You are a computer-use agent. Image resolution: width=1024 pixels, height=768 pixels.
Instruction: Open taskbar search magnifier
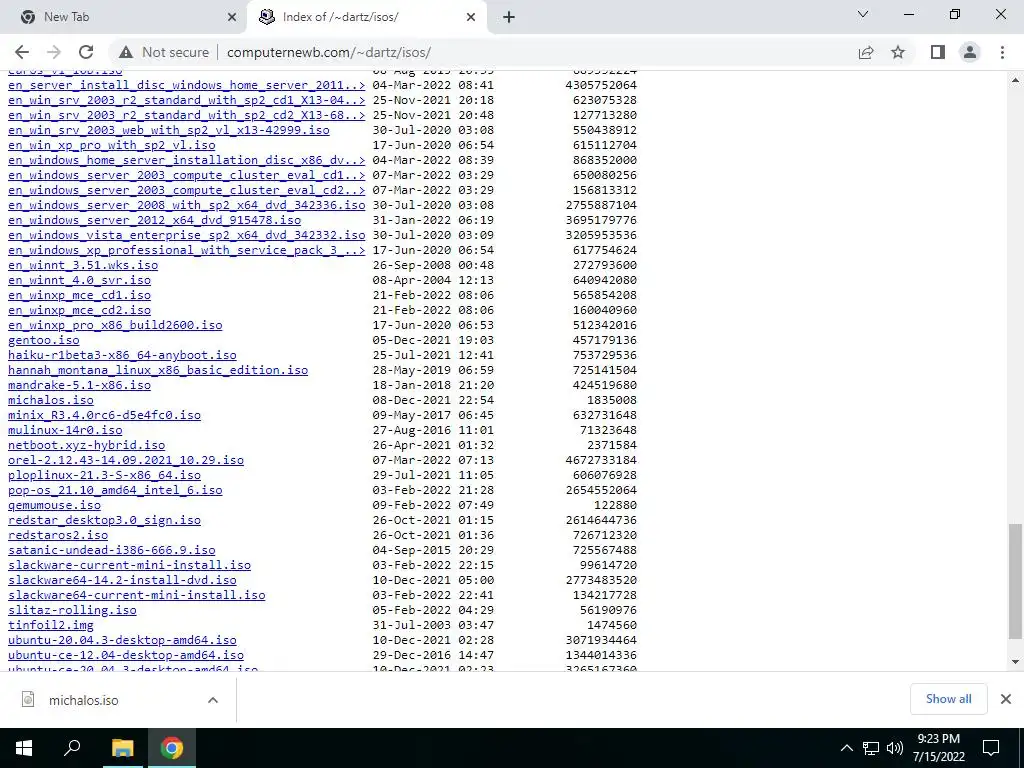coord(72,748)
